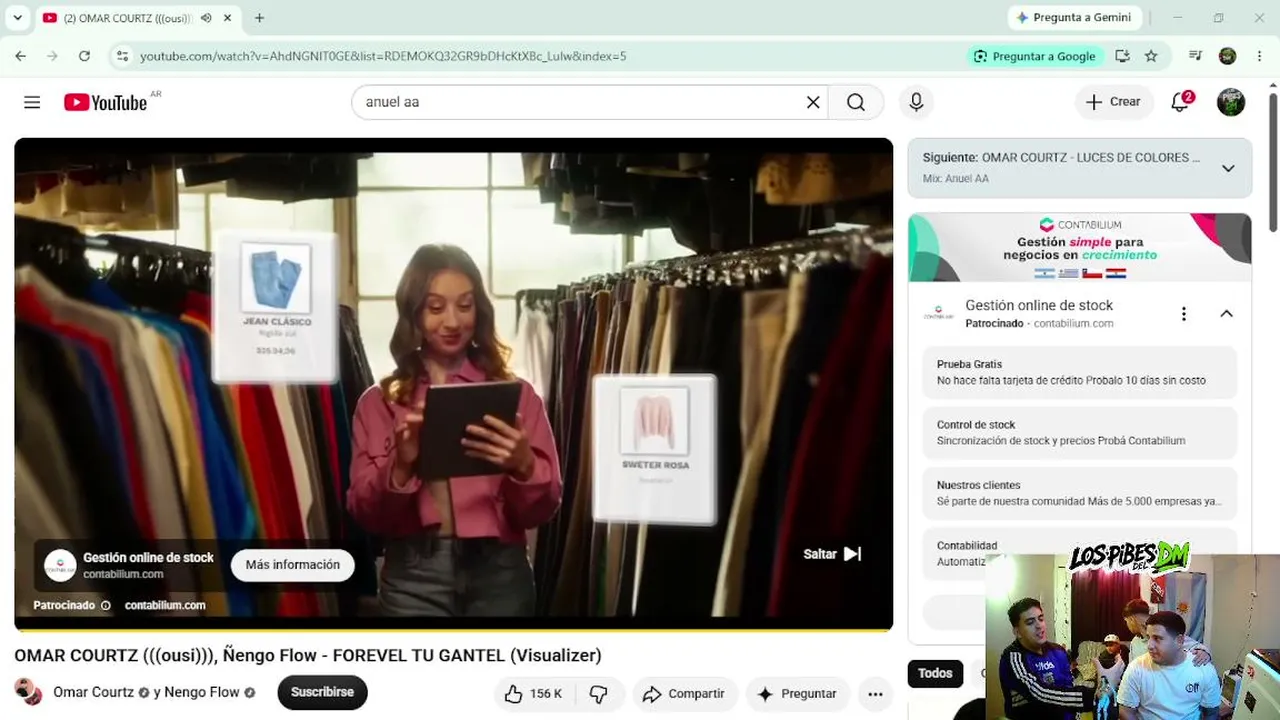Collapse the Gestión online de stock ad panel
This screenshot has height=720, width=1280.
[1226, 314]
